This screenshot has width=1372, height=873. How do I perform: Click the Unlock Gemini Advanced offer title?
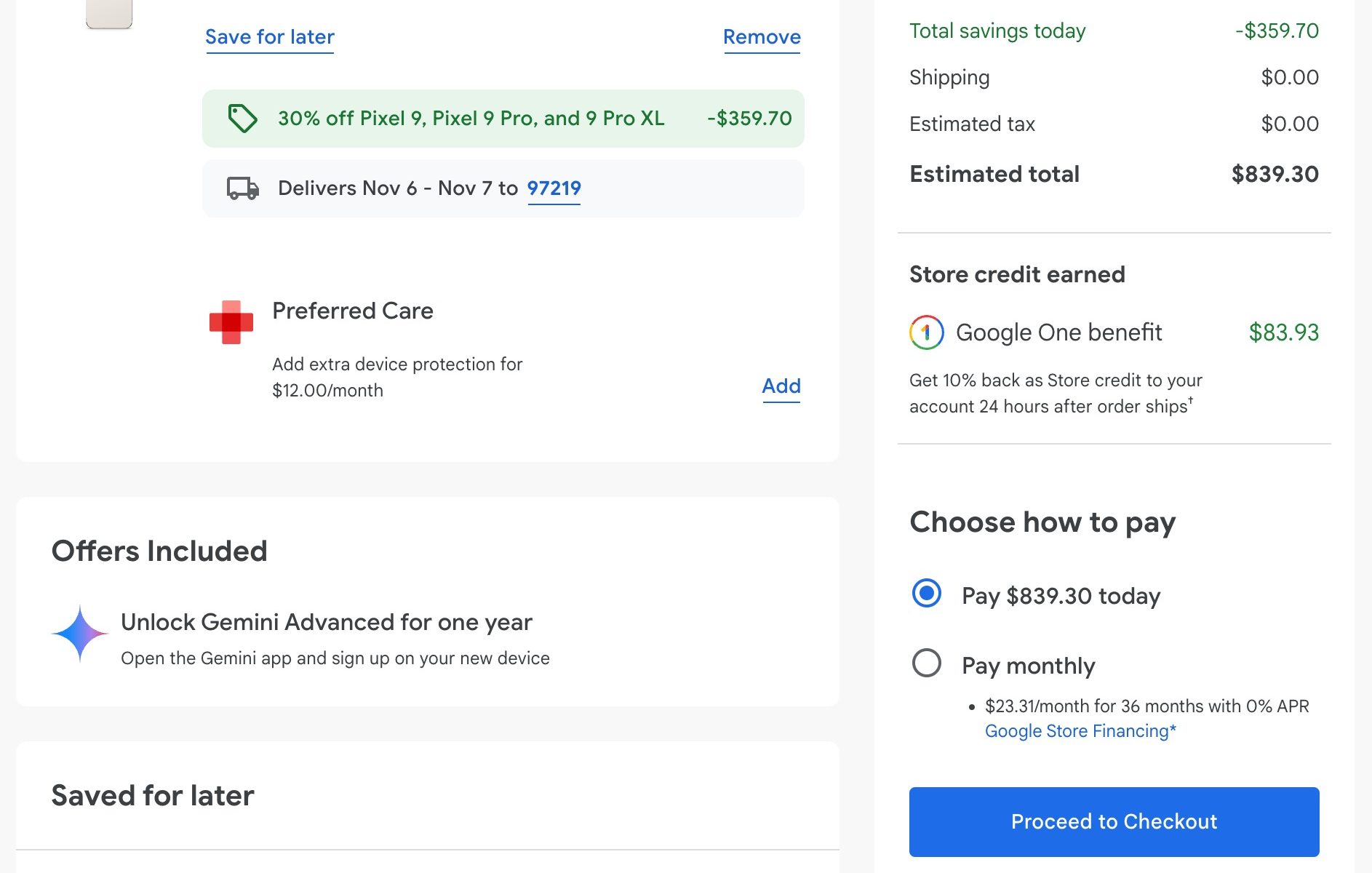pos(327,623)
